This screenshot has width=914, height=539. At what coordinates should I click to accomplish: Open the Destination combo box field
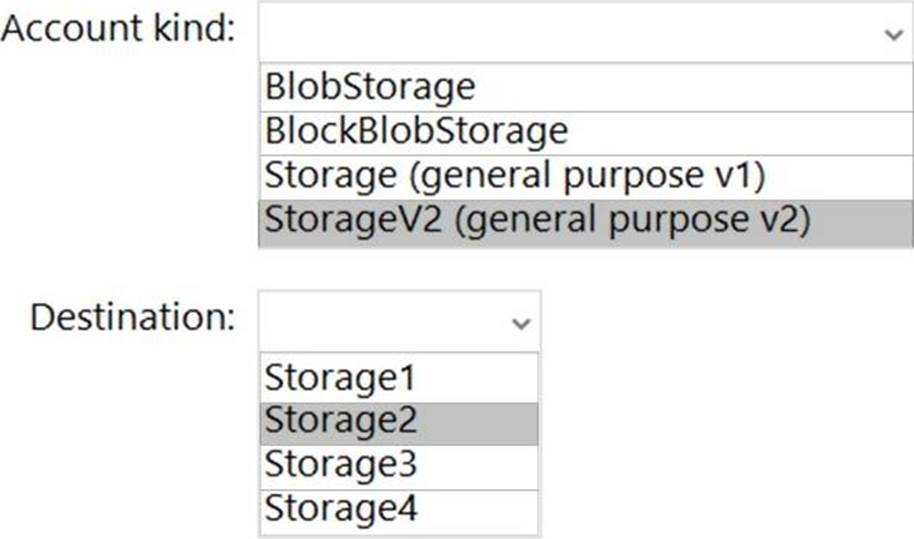point(385,322)
